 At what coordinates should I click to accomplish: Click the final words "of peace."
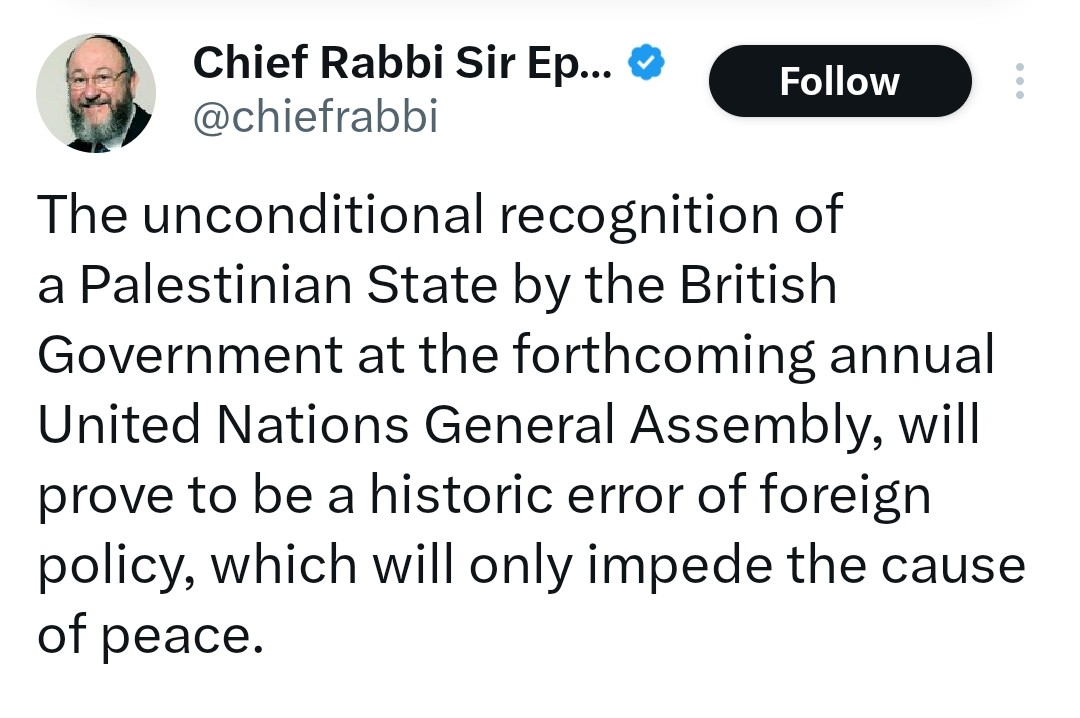150,637
